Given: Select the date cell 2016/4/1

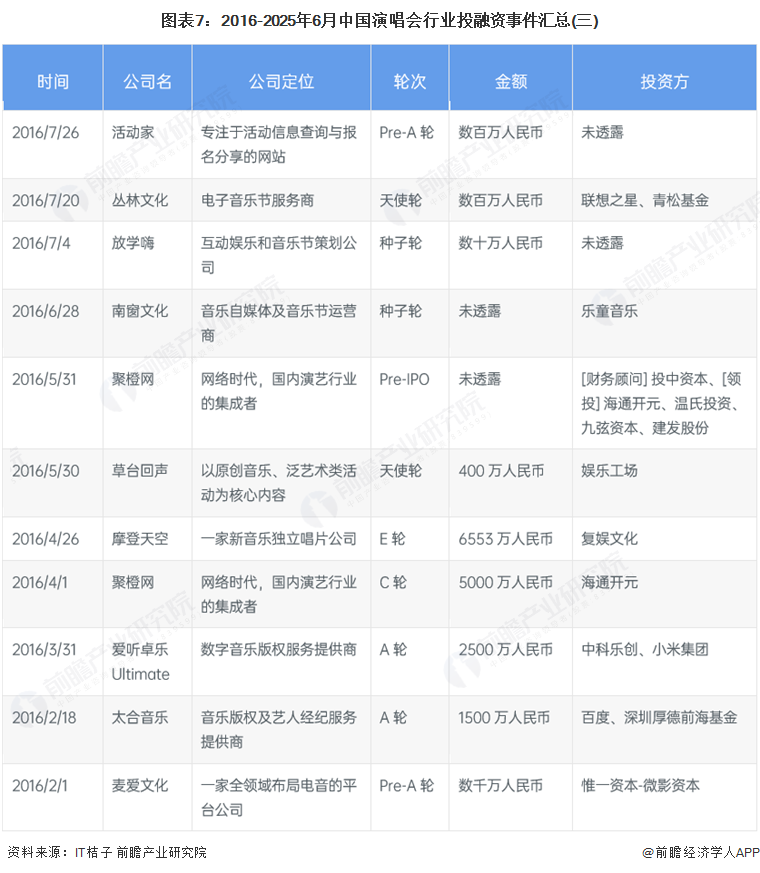Looking at the screenshot, I should (40, 582).
